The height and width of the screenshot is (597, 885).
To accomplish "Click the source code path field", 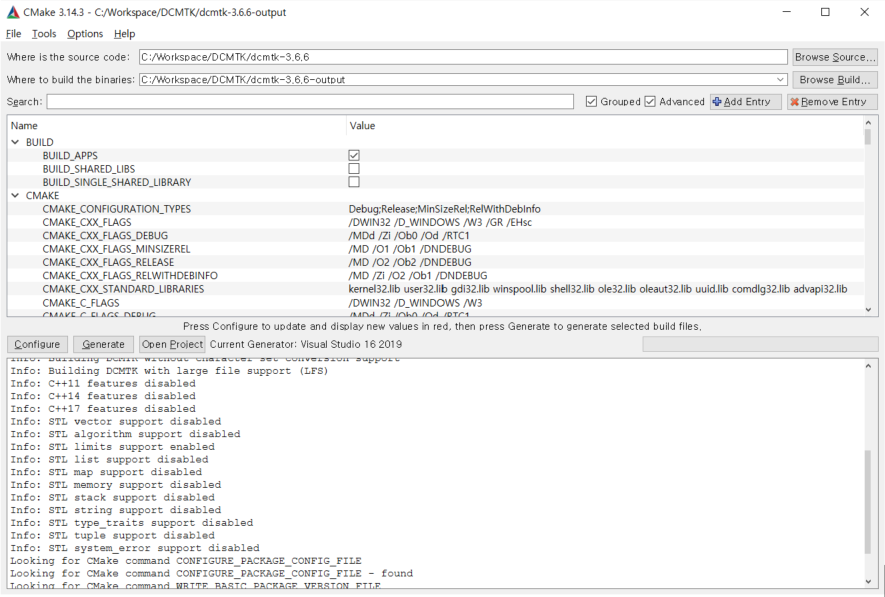I will (463, 57).
